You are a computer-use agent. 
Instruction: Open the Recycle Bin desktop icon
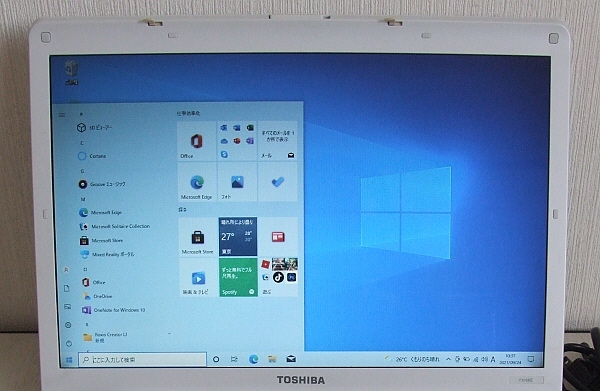(x=72, y=72)
